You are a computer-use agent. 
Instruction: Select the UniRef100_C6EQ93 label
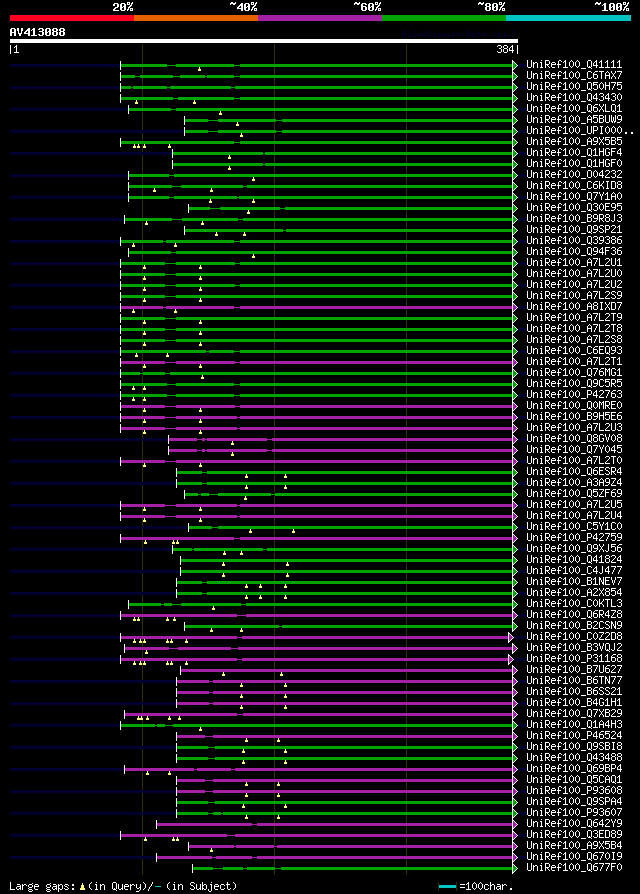[574, 351]
